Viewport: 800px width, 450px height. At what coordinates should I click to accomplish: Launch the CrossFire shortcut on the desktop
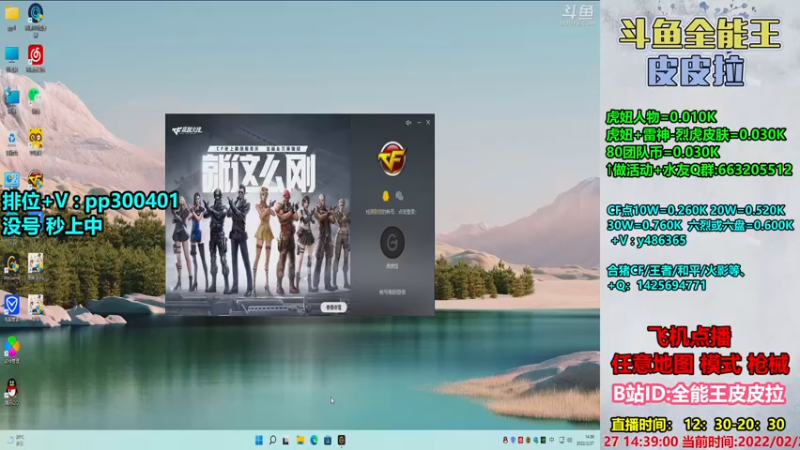(35, 180)
